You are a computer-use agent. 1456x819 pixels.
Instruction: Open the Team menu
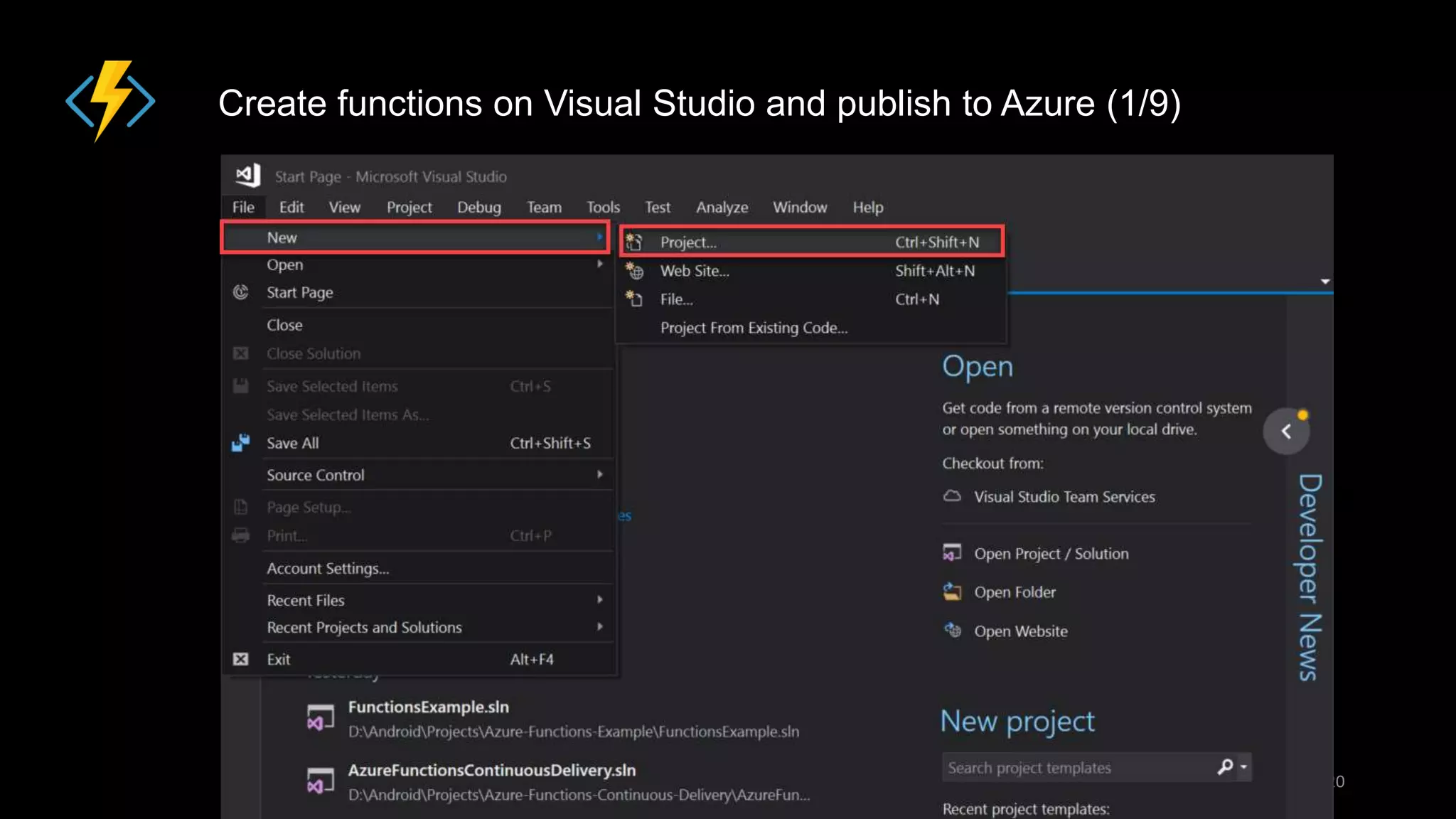pos(544,207)
